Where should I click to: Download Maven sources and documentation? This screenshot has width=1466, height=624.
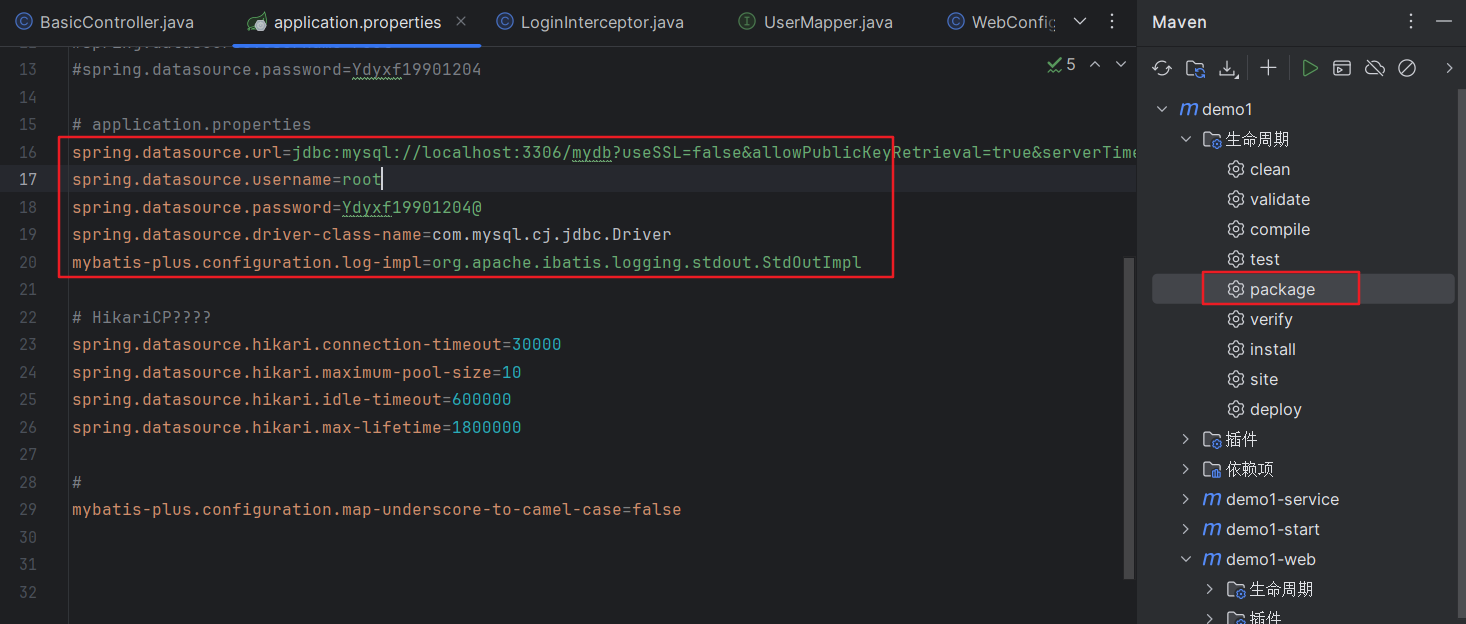point(1230,68)
